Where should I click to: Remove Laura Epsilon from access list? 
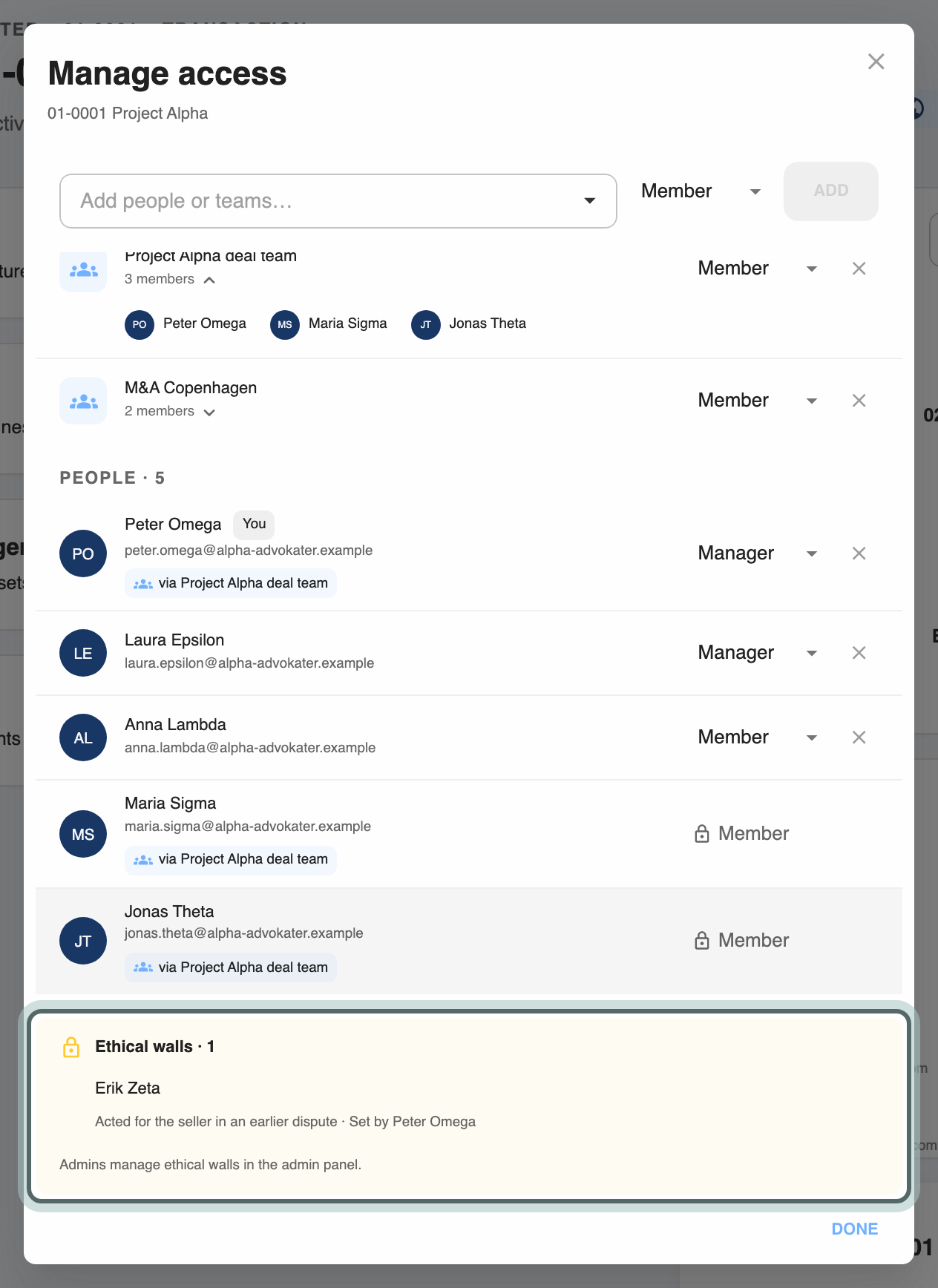pyautogui.click(x=859, y=653)
